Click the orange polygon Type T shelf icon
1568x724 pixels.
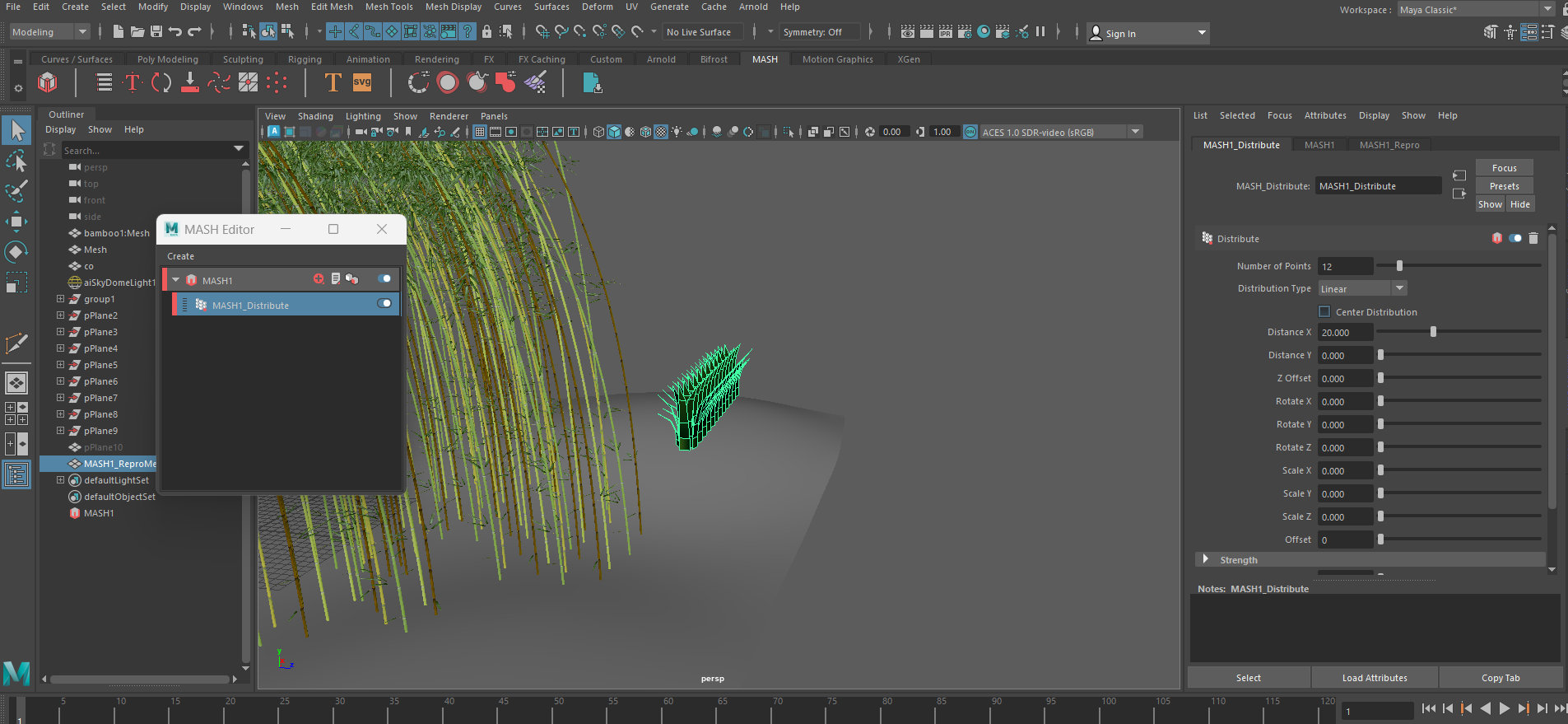(x=333, y=82)
